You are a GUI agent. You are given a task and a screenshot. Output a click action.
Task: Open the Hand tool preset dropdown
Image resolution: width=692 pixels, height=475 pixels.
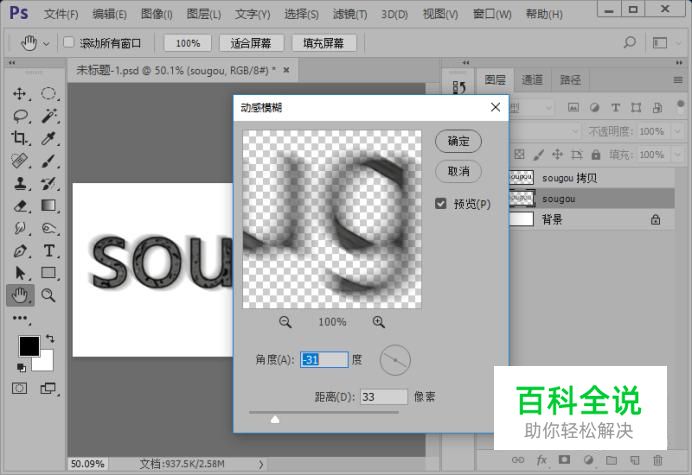coord(46,44)
